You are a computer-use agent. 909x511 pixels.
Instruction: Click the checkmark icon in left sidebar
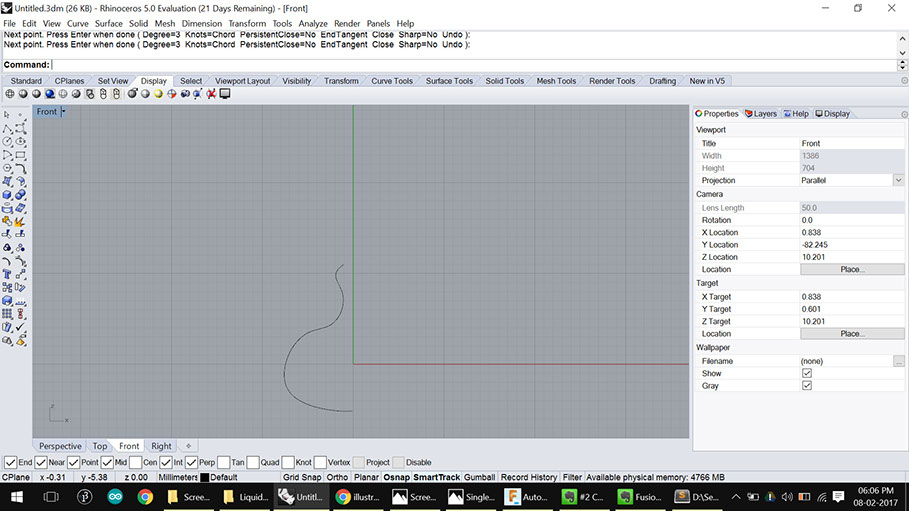pyautogui.click(x=20, y=327)
